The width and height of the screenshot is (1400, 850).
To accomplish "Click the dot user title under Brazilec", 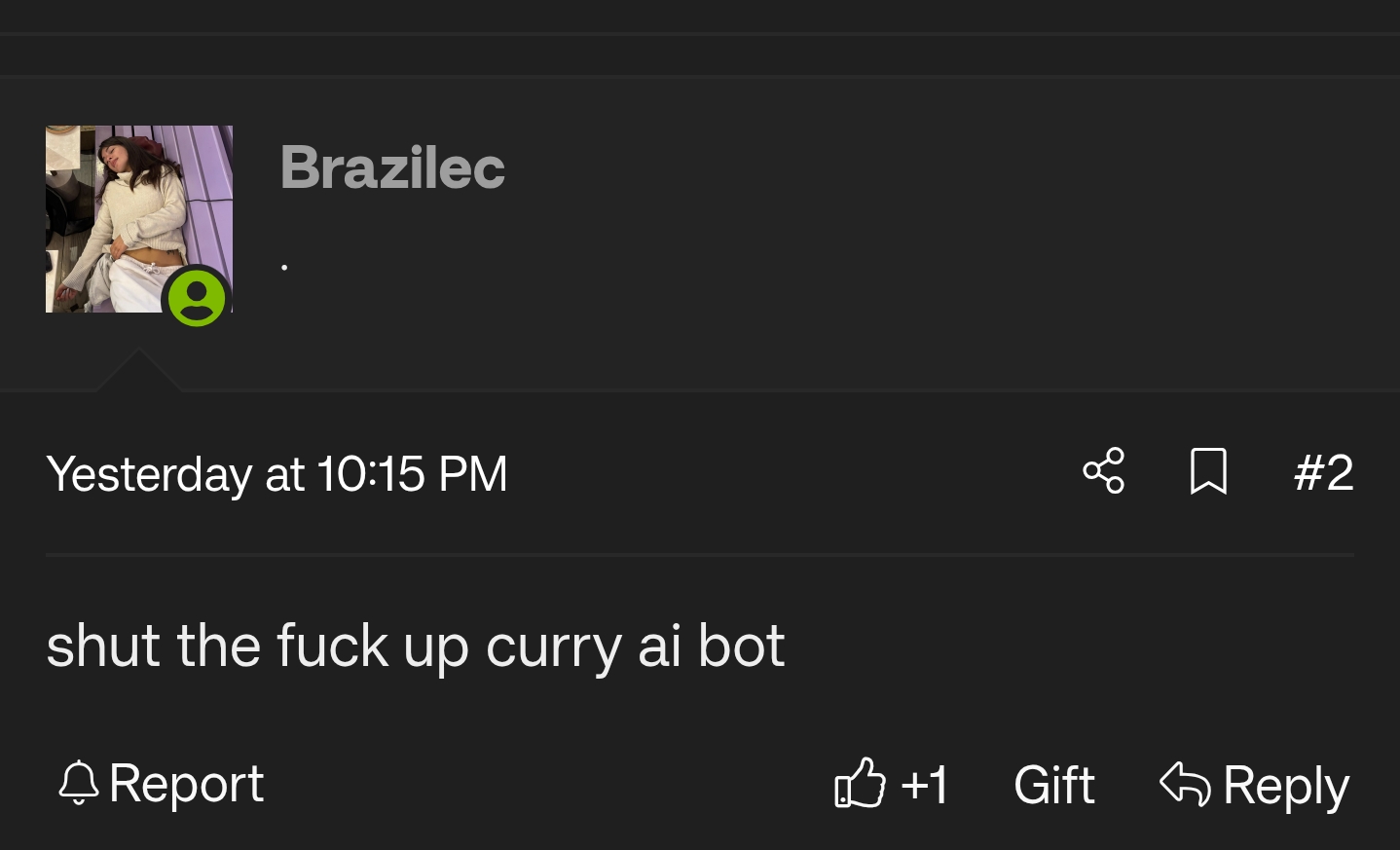I will coord(284,267).
